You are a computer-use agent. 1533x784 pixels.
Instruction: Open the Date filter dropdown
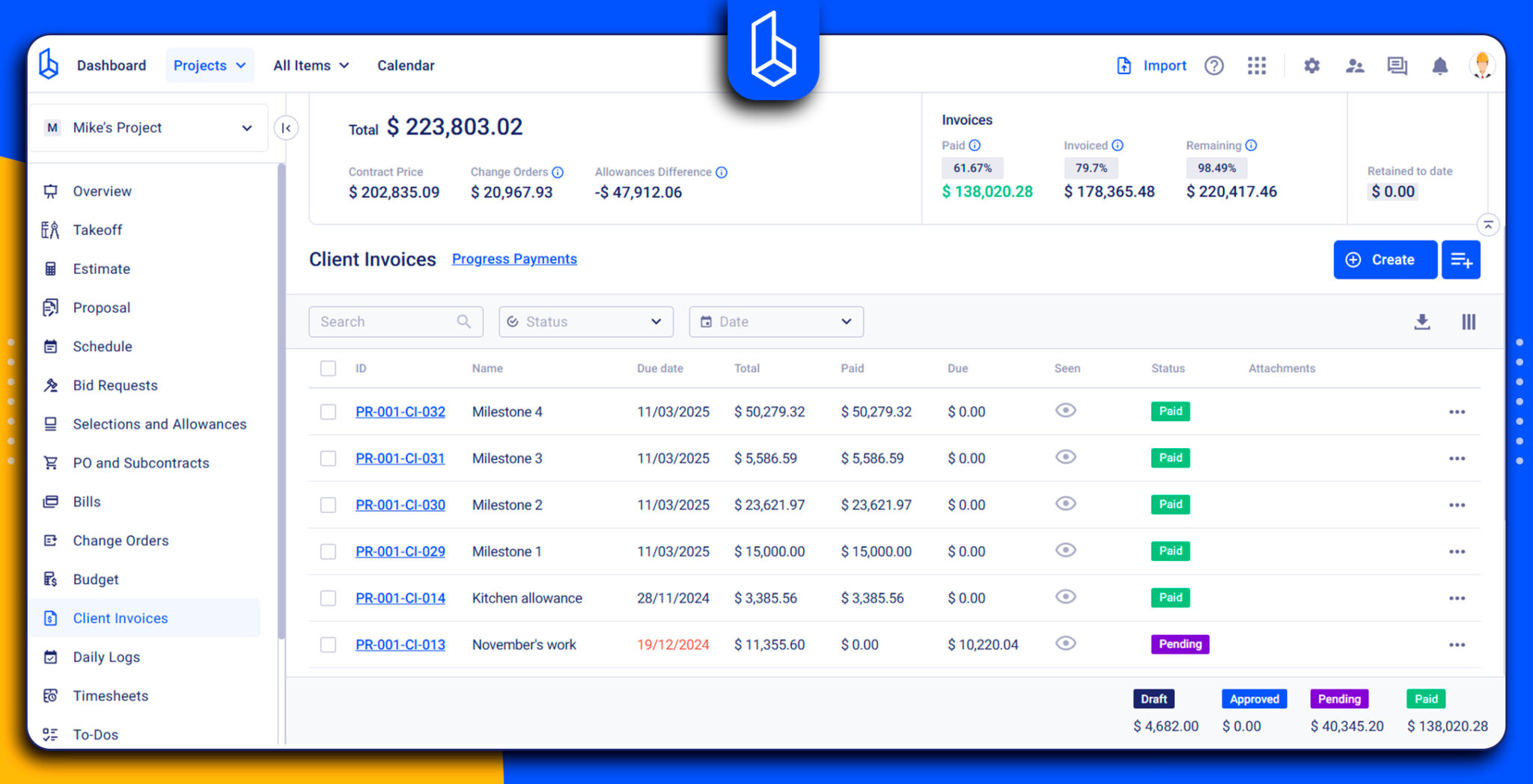(x=776, y=322)
